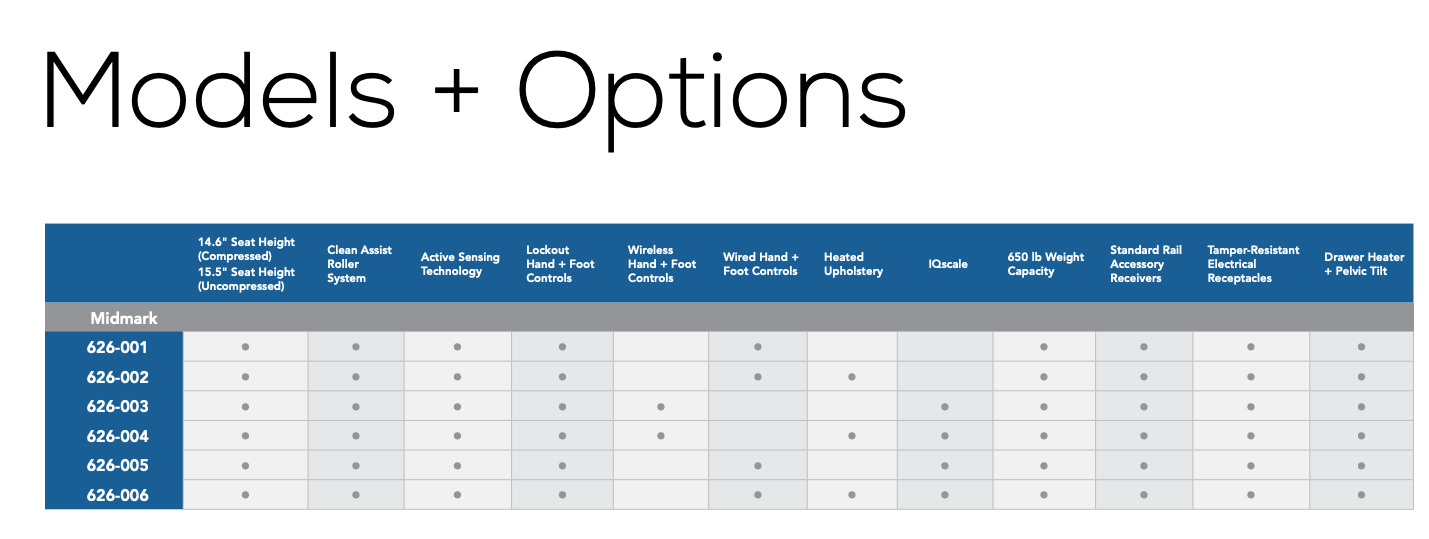Click the Midmark section header row
The image size is (1429, 539).
(x=125, y=318)
